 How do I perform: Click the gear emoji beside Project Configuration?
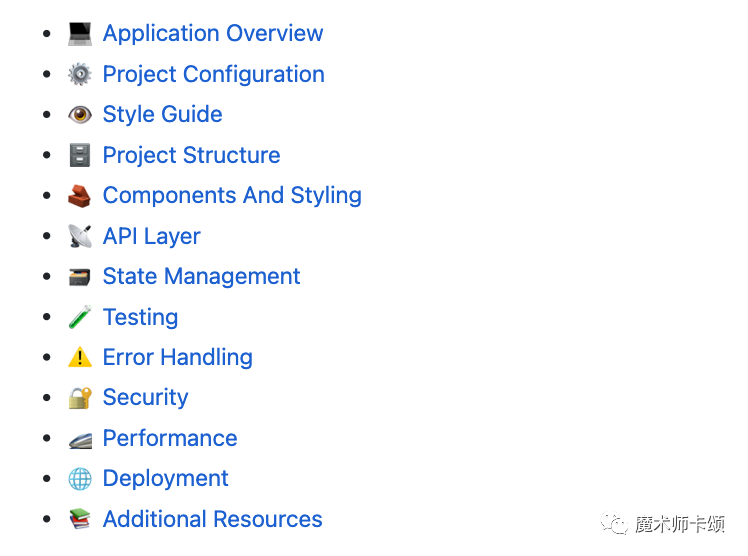[x=80, y=74]
